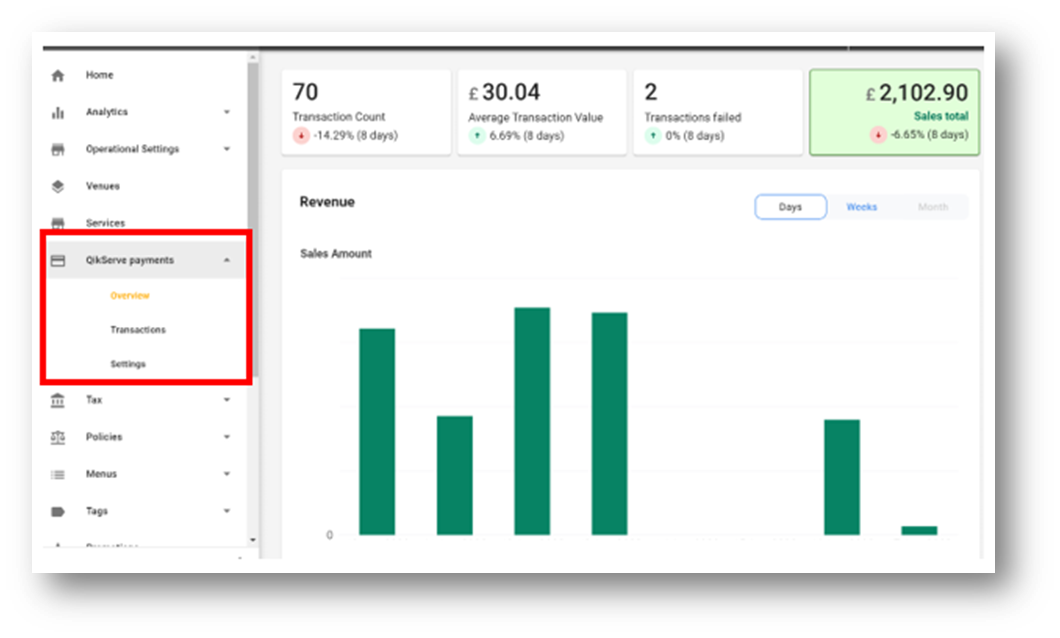Click the Policies scales icon
This screenshot has width=1060, height=638.
(58, 437)
